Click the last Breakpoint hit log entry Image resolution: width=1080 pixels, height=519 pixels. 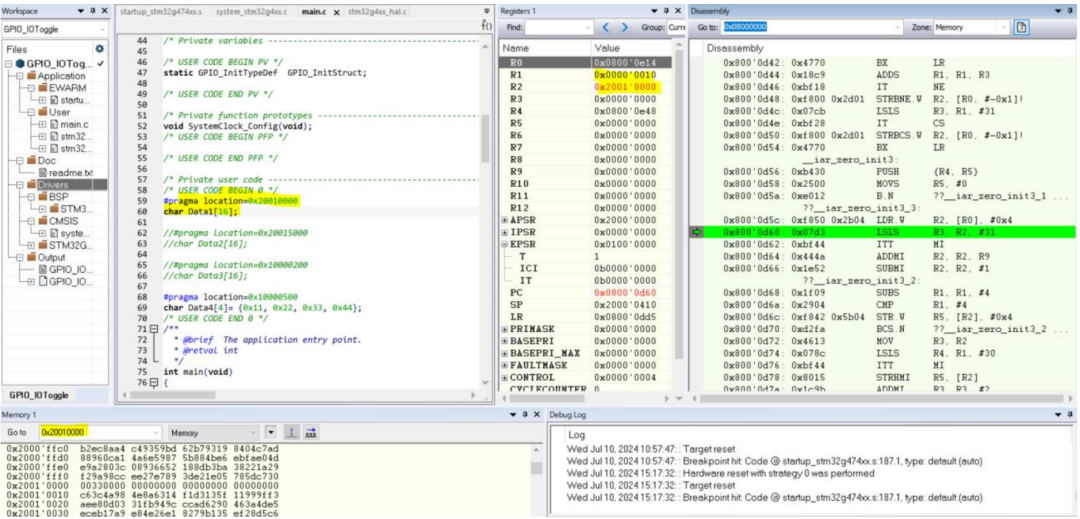(x=775, y=497)
